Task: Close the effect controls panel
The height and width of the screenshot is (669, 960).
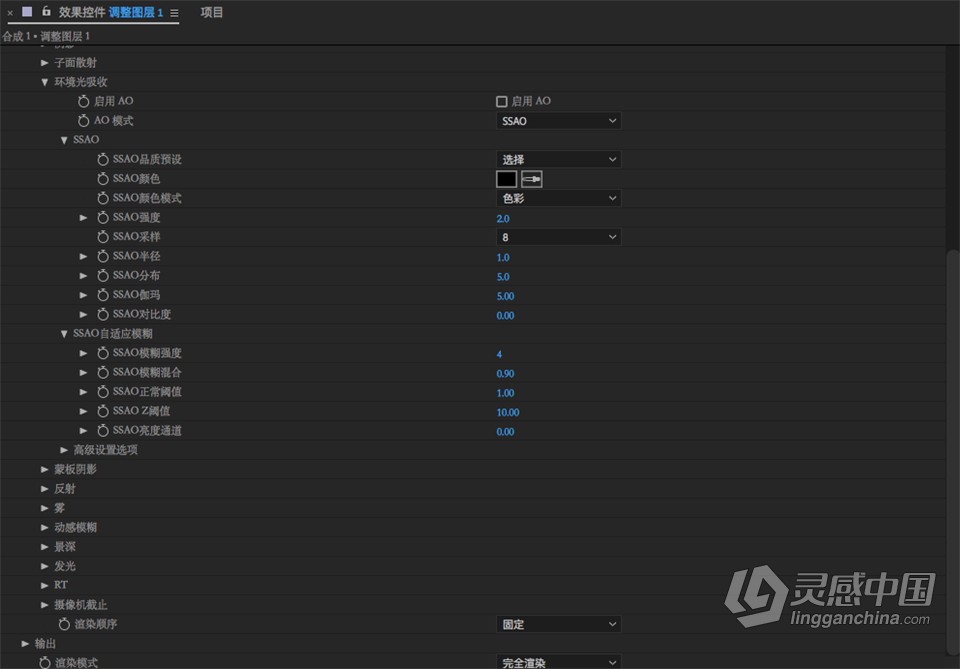Action: click(x=10, y=12)
